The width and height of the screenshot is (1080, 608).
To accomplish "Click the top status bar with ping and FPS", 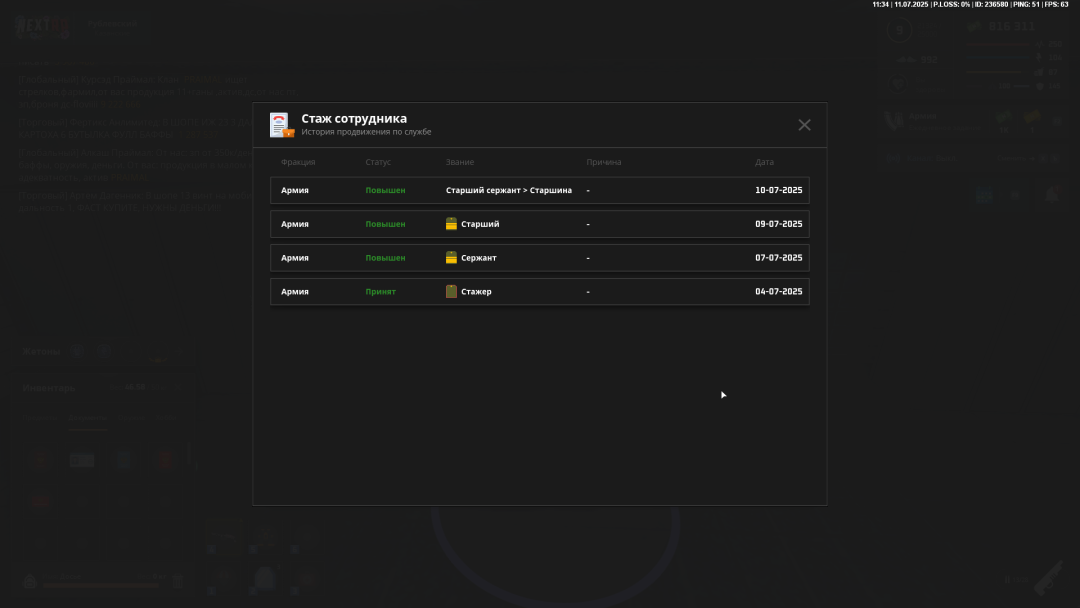I will click(x=970, y=4).
